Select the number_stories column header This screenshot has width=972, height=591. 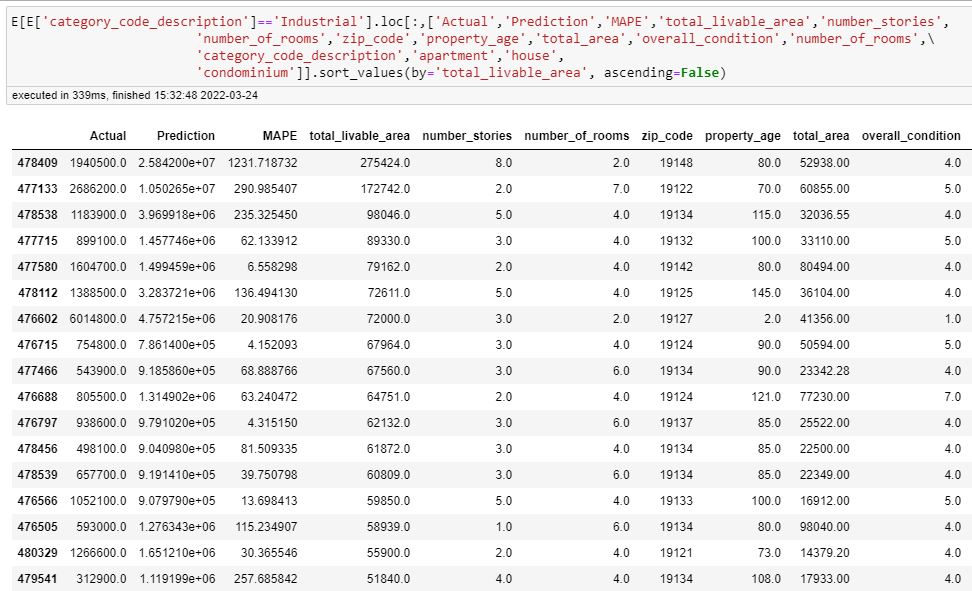coord(467,136)
